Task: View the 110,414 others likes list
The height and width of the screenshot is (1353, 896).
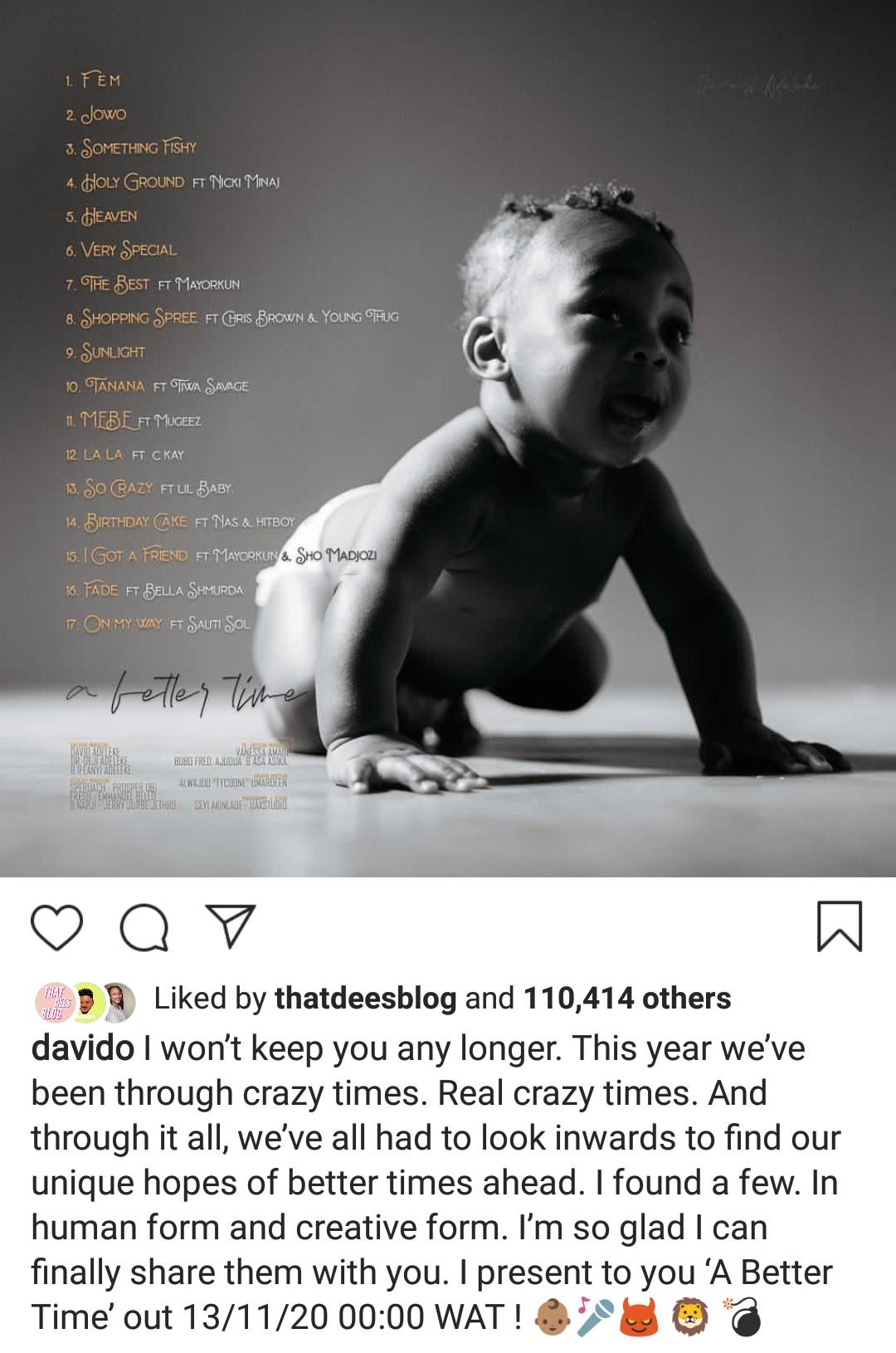Action: click(x=627, y=999)
